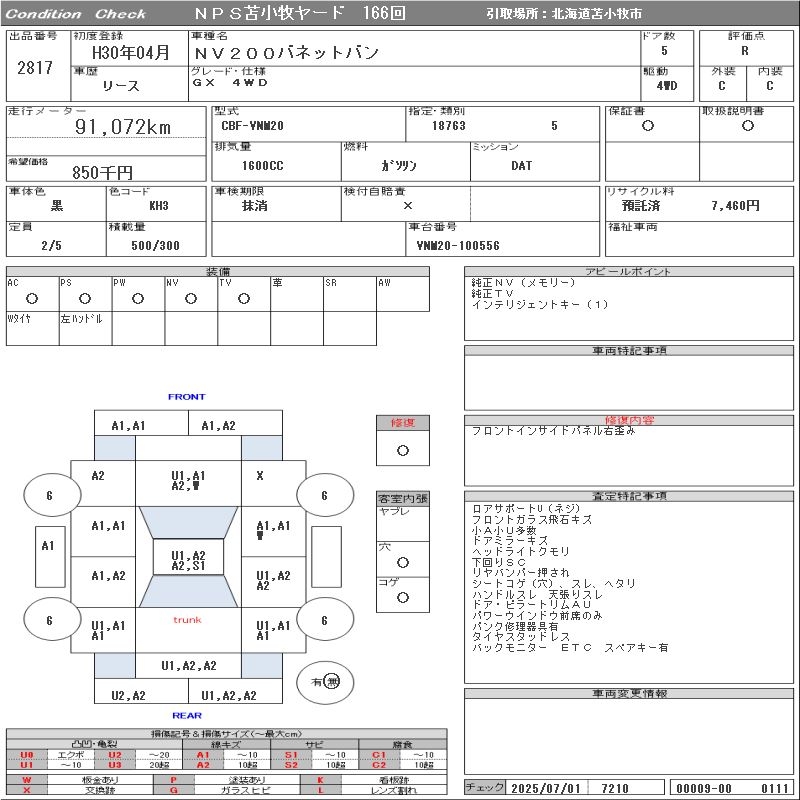Viewport: 800px width, 800px height.
Task: Select the first registration H30年04月
Action: tap(130, 52)
